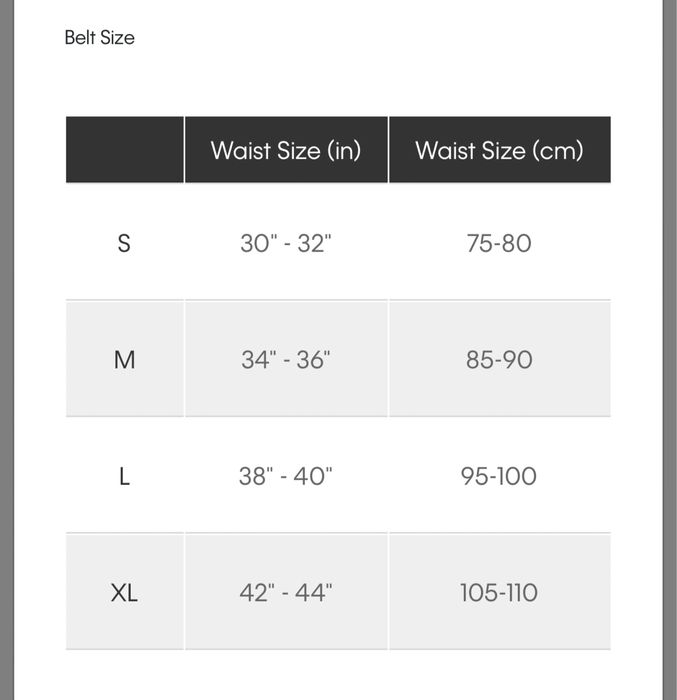Viewport: 677px width, 700px height.
Task: Select the XL size label cell
Action: (124, 592)
